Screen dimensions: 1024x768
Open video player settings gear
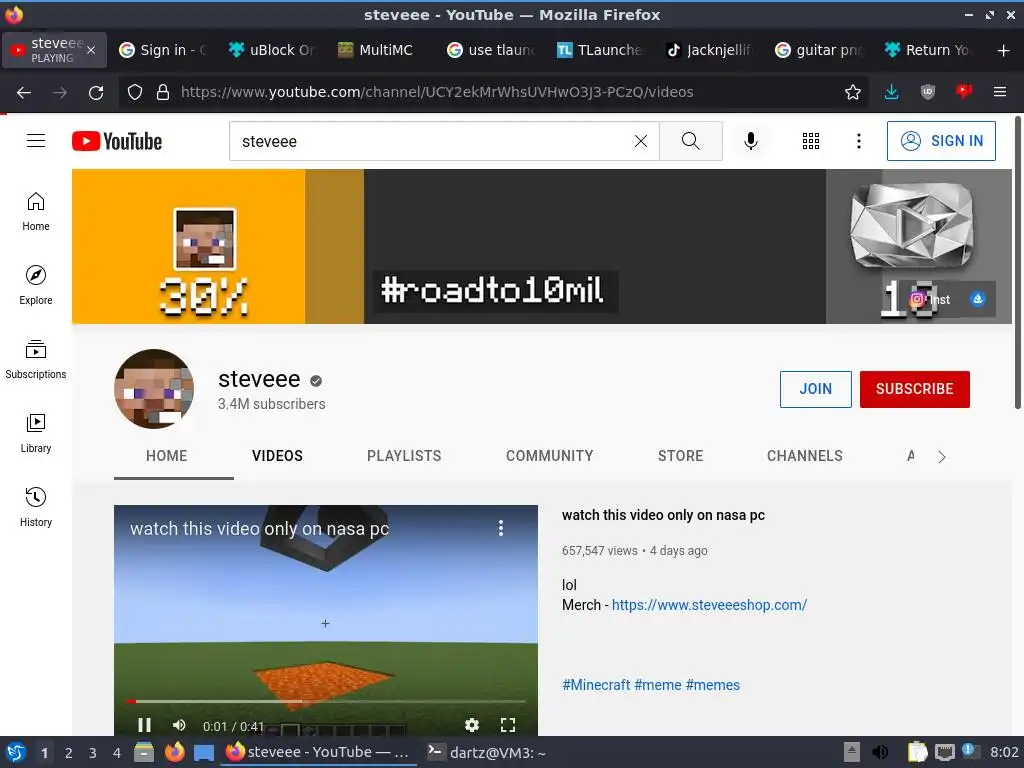tap(472, 725)
